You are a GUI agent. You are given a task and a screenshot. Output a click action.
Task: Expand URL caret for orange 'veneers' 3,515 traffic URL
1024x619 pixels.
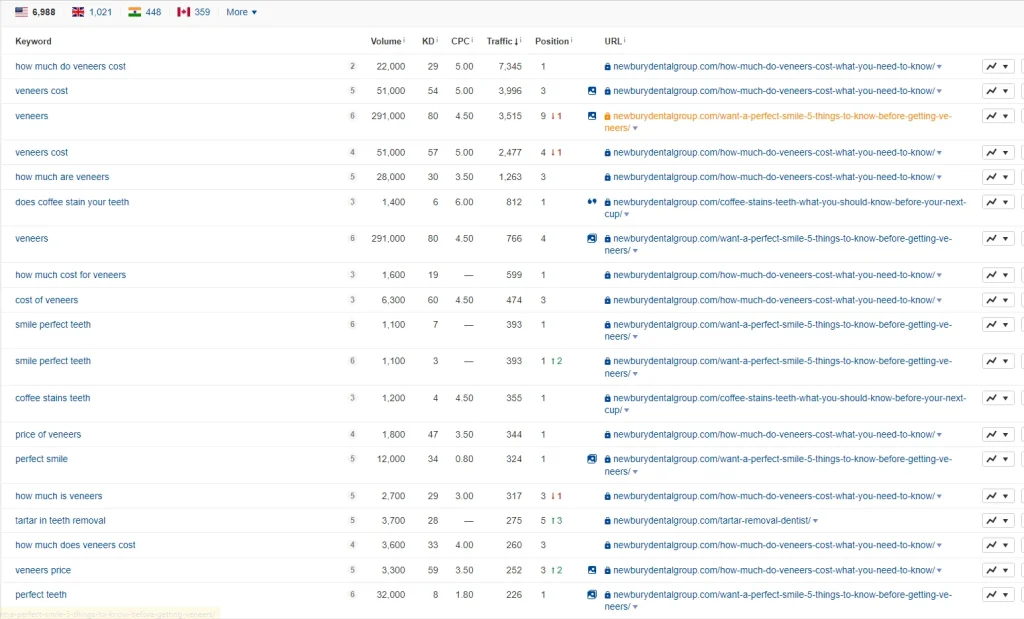[x=635, y=129]
